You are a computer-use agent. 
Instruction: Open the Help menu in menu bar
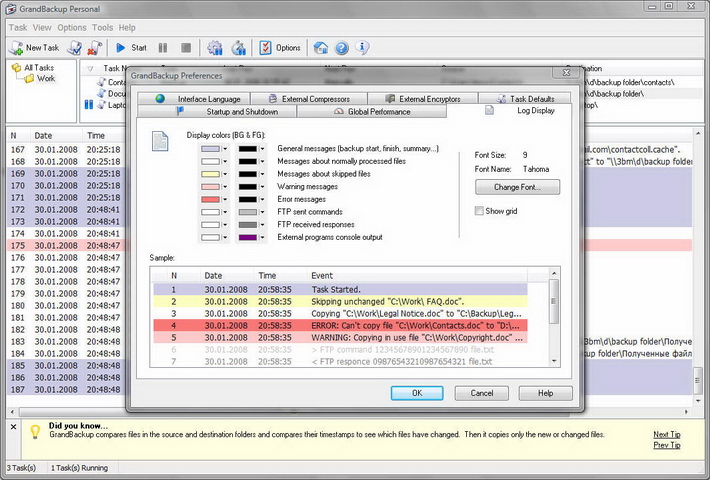(x=127, y=28)
